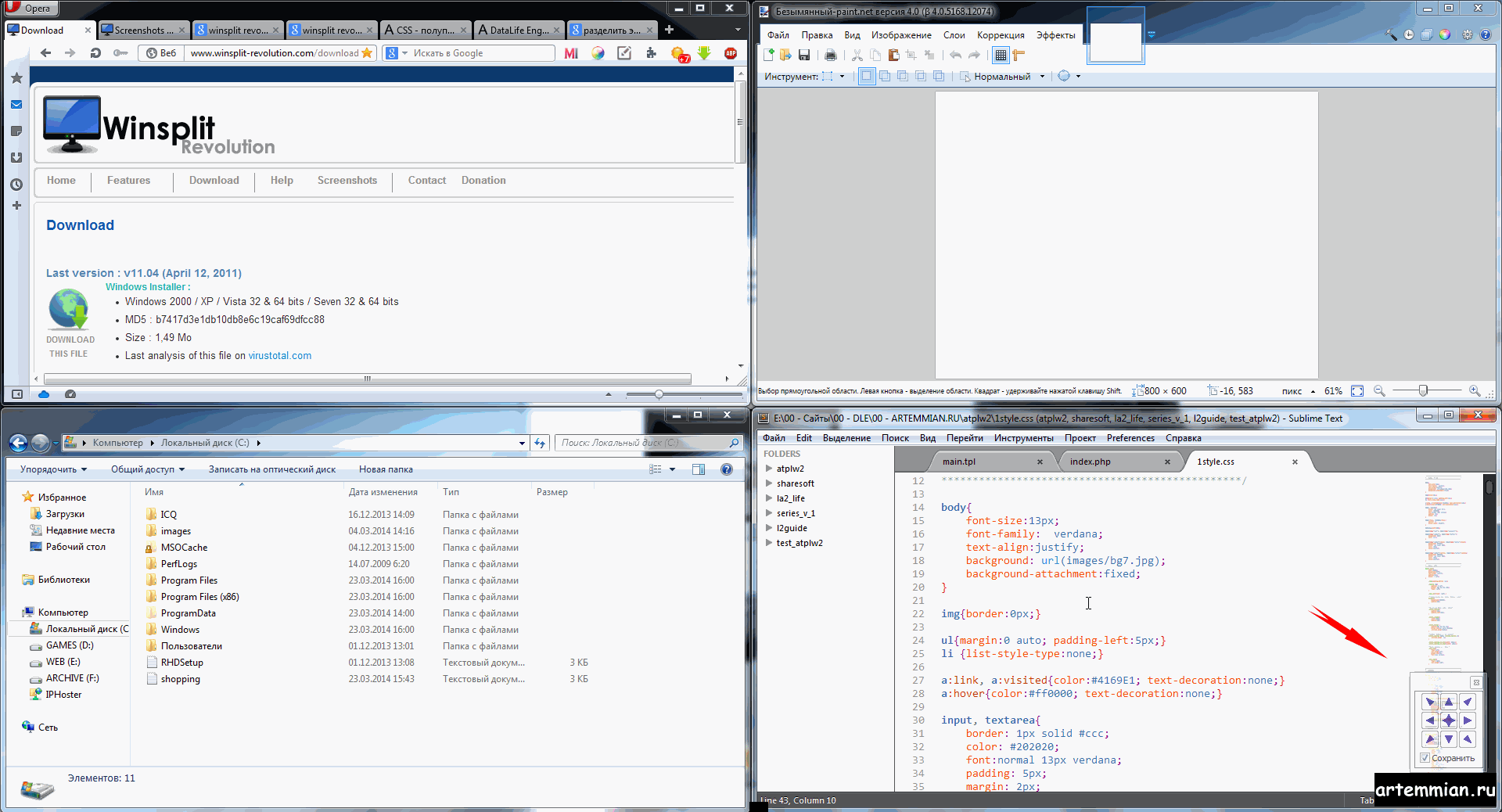Click the Undo arrow in paint.net
This screenshot has height=812, width=1502.
[955, 55]
